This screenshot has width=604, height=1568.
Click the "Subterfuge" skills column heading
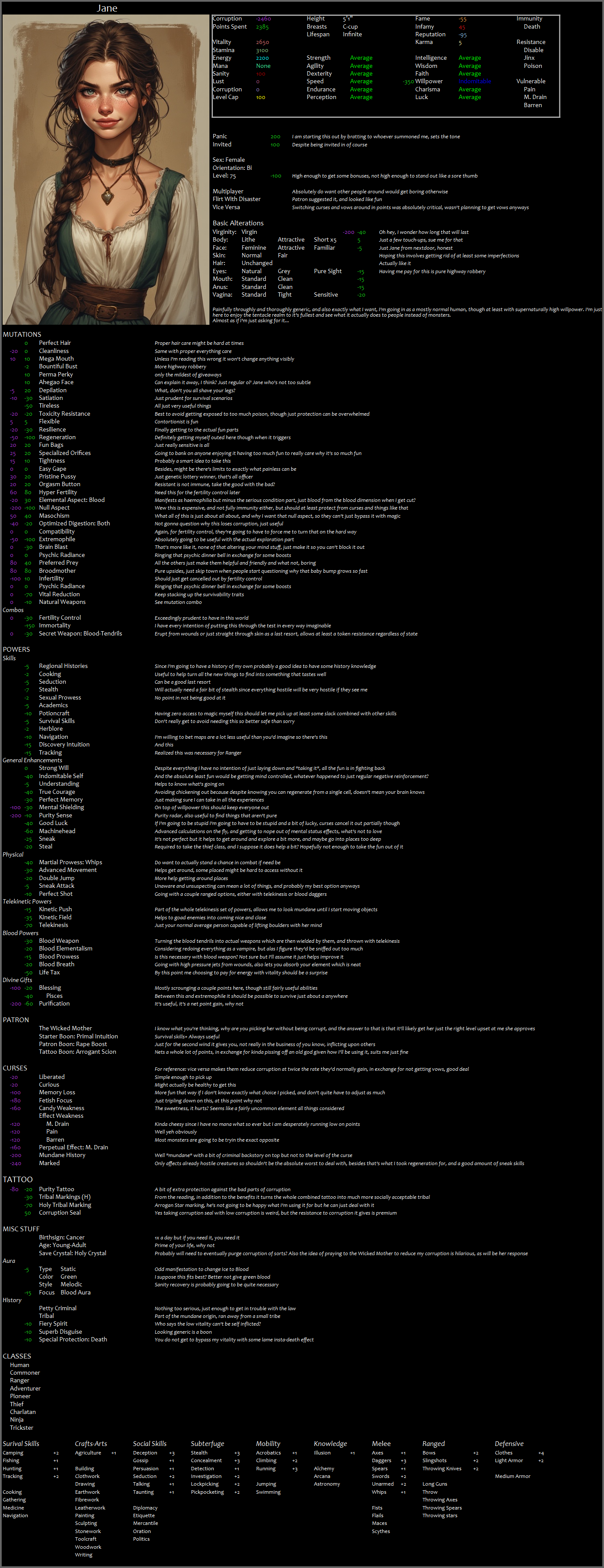207,1443
